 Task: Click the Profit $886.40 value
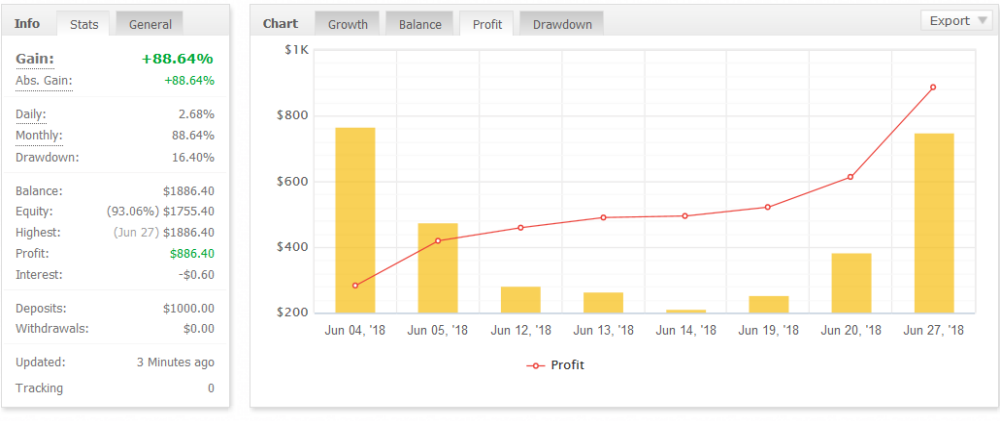(x=192, y=254)
